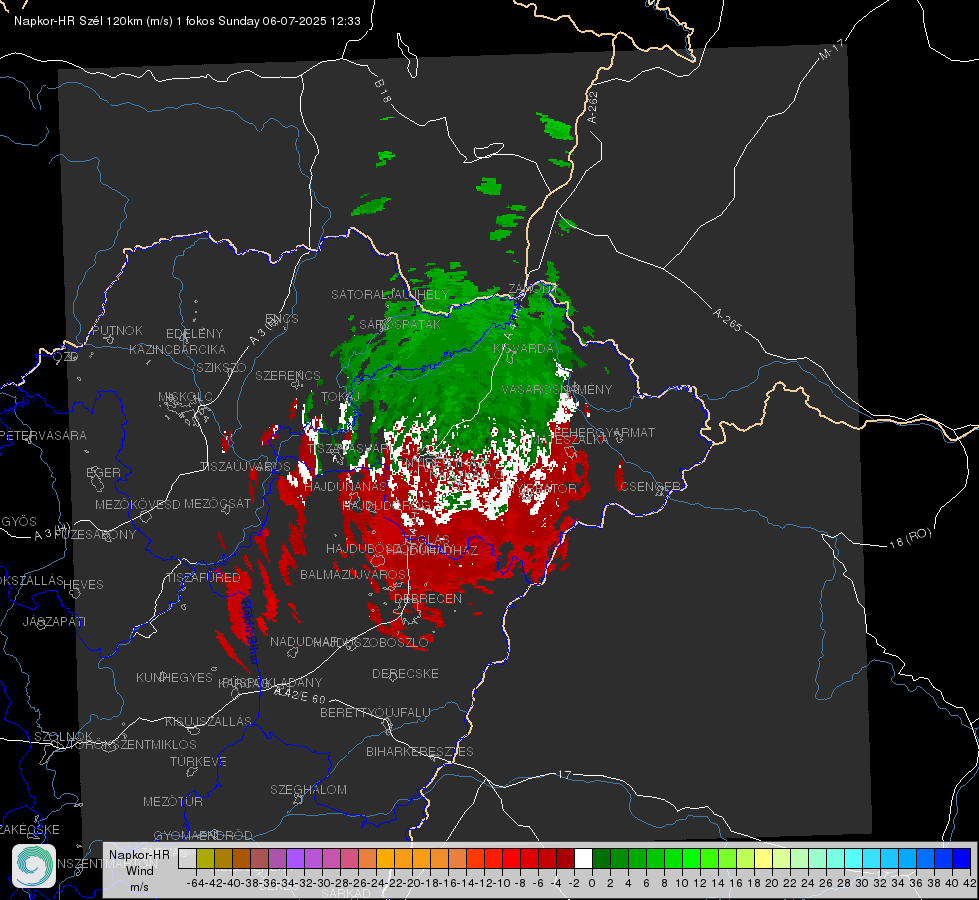This screenshot has width=979, height=900.
Task: Click the SZERENCS city label
Action: click(x=288, y=375)
